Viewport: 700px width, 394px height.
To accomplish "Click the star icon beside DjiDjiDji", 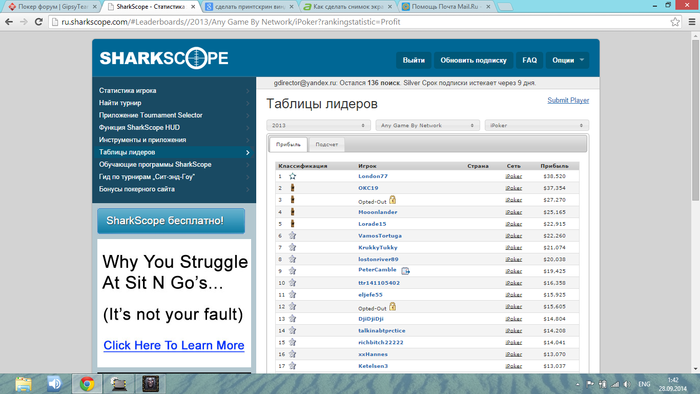I will 292,319.
